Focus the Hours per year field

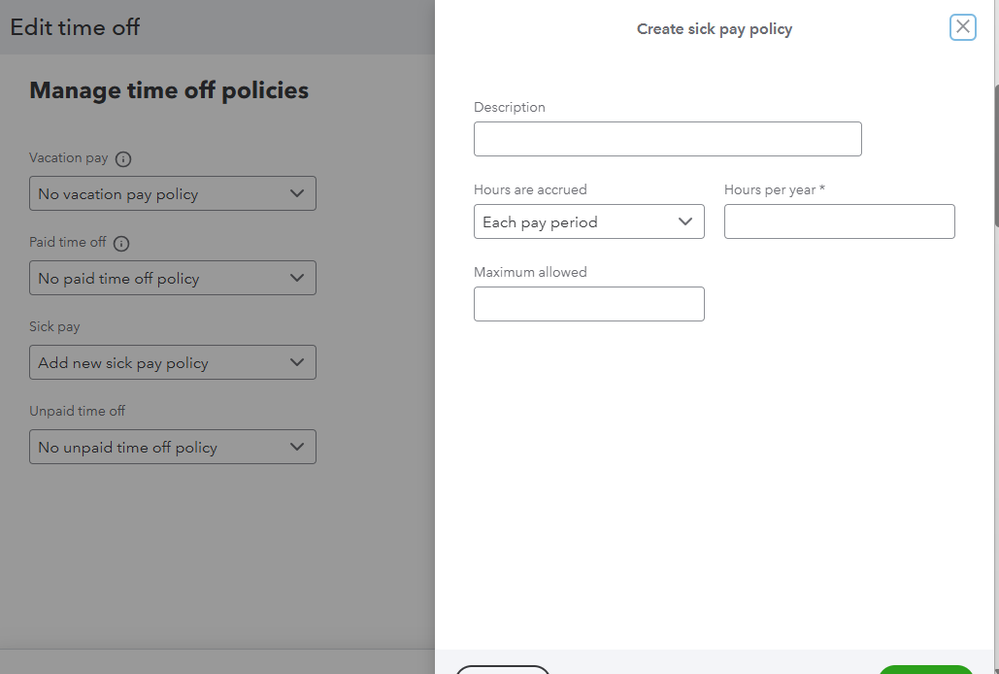tap(839, 222)
